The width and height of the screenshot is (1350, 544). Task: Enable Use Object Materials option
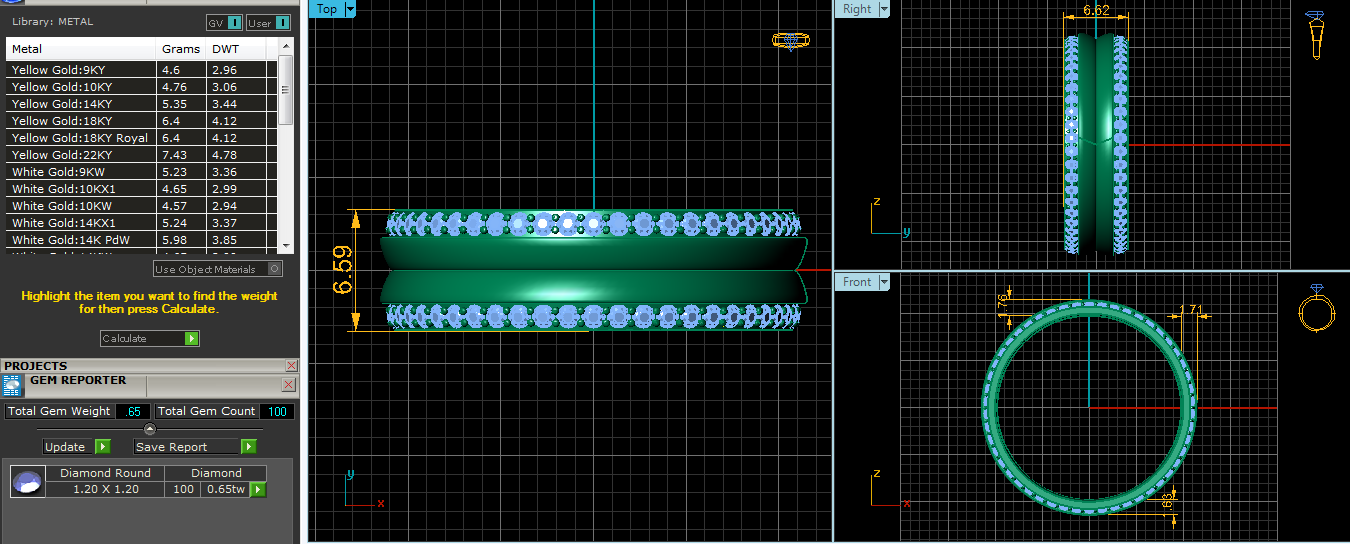[275, 269]
